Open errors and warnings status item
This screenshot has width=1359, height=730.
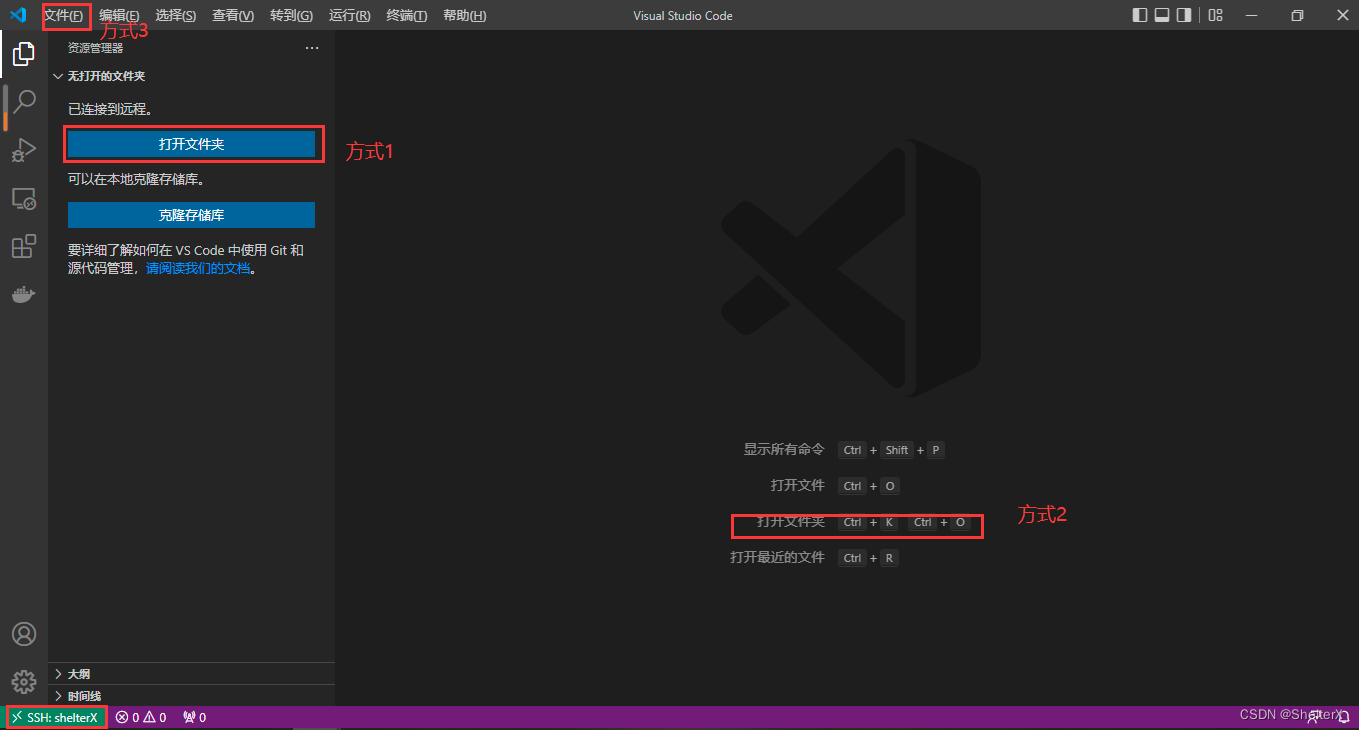(141, 717)
